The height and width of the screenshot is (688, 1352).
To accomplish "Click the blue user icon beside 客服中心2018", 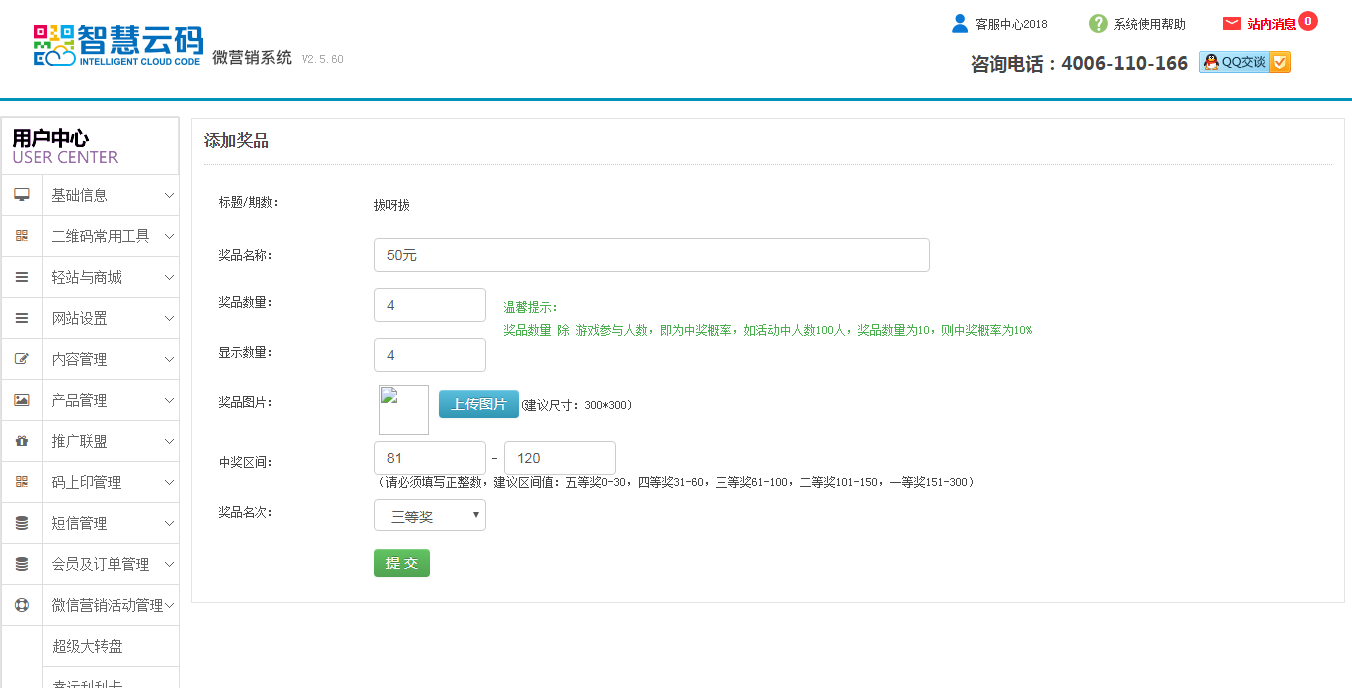I will coord(960,24).
